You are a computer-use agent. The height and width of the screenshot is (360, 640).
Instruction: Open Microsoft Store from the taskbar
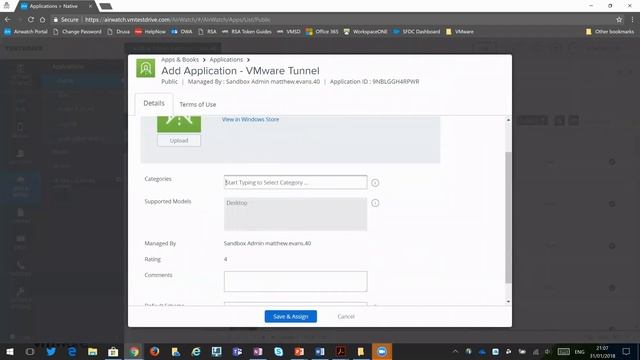113,351
